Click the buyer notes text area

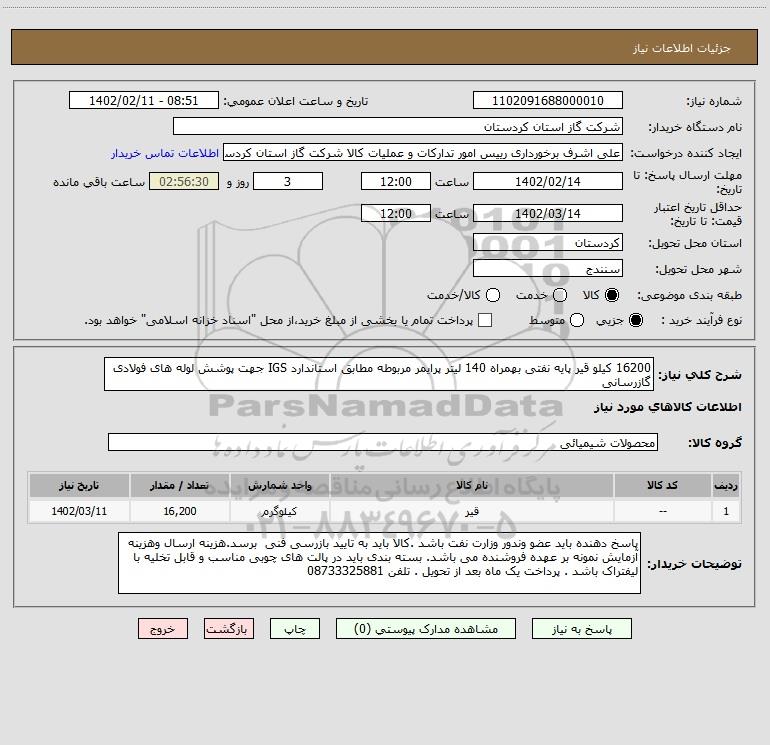[x=380, y=563]
